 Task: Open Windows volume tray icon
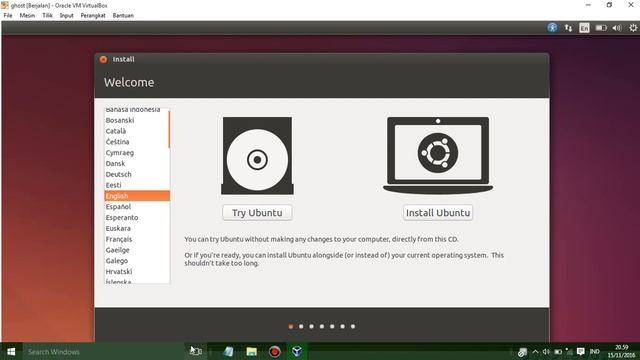[546, 351]
